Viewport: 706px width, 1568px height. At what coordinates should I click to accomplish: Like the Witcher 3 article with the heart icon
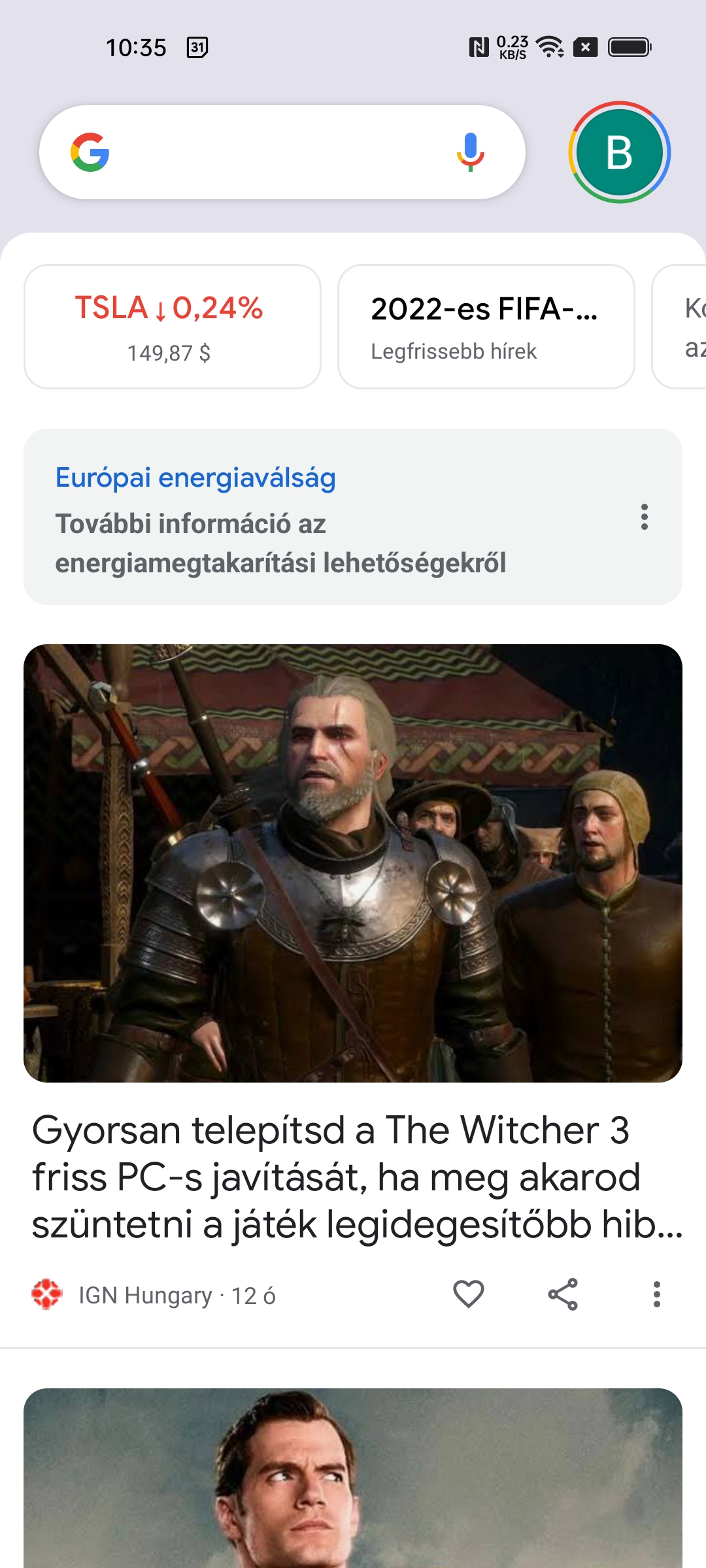469,1294
